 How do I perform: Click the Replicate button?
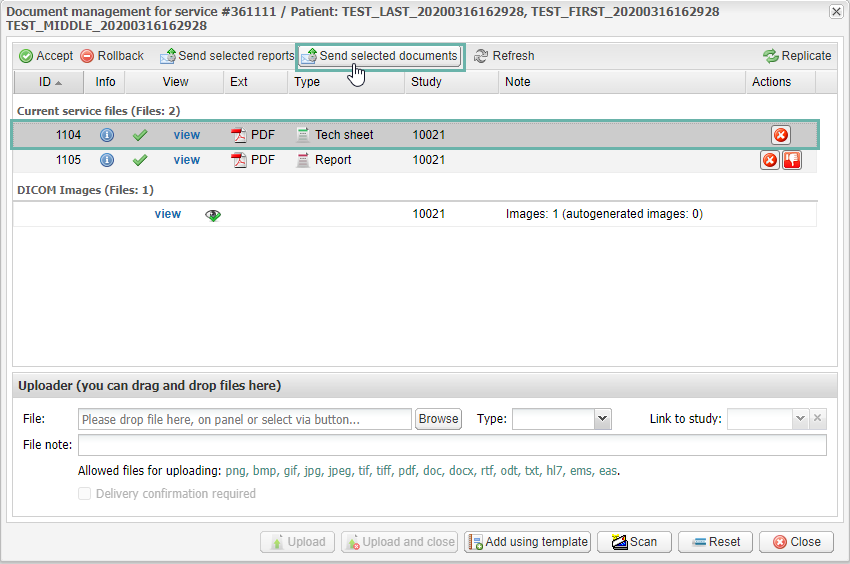tap(797, 56)
